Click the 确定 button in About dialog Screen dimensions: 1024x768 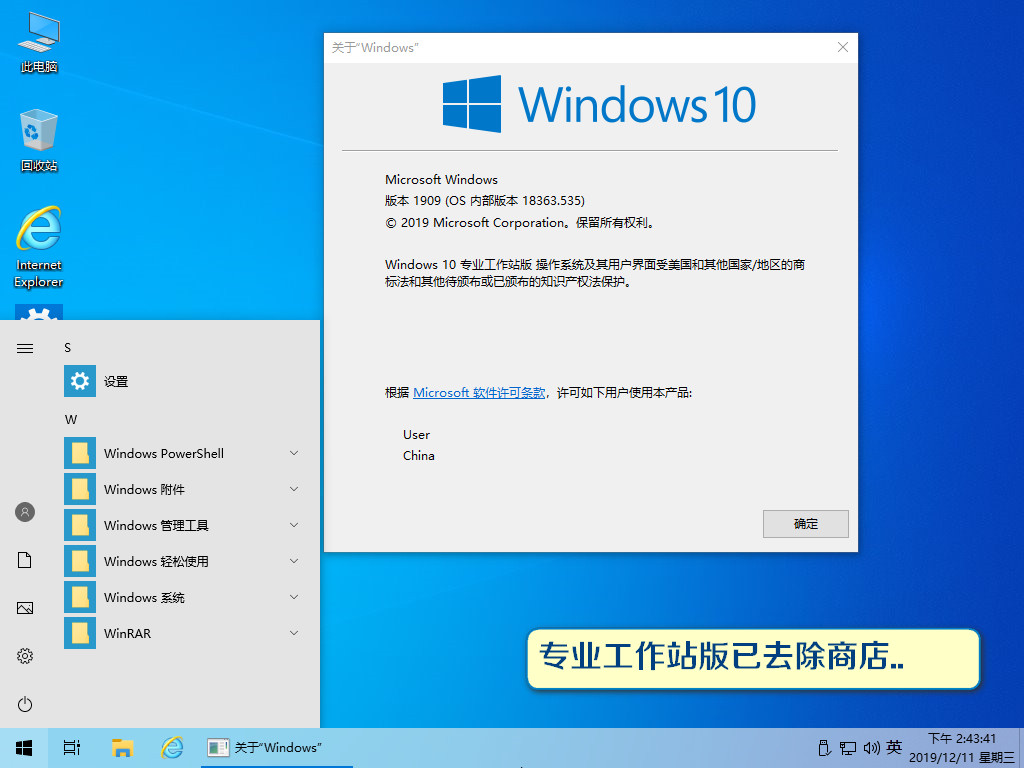pyautogui.click(x=805, y=524)
